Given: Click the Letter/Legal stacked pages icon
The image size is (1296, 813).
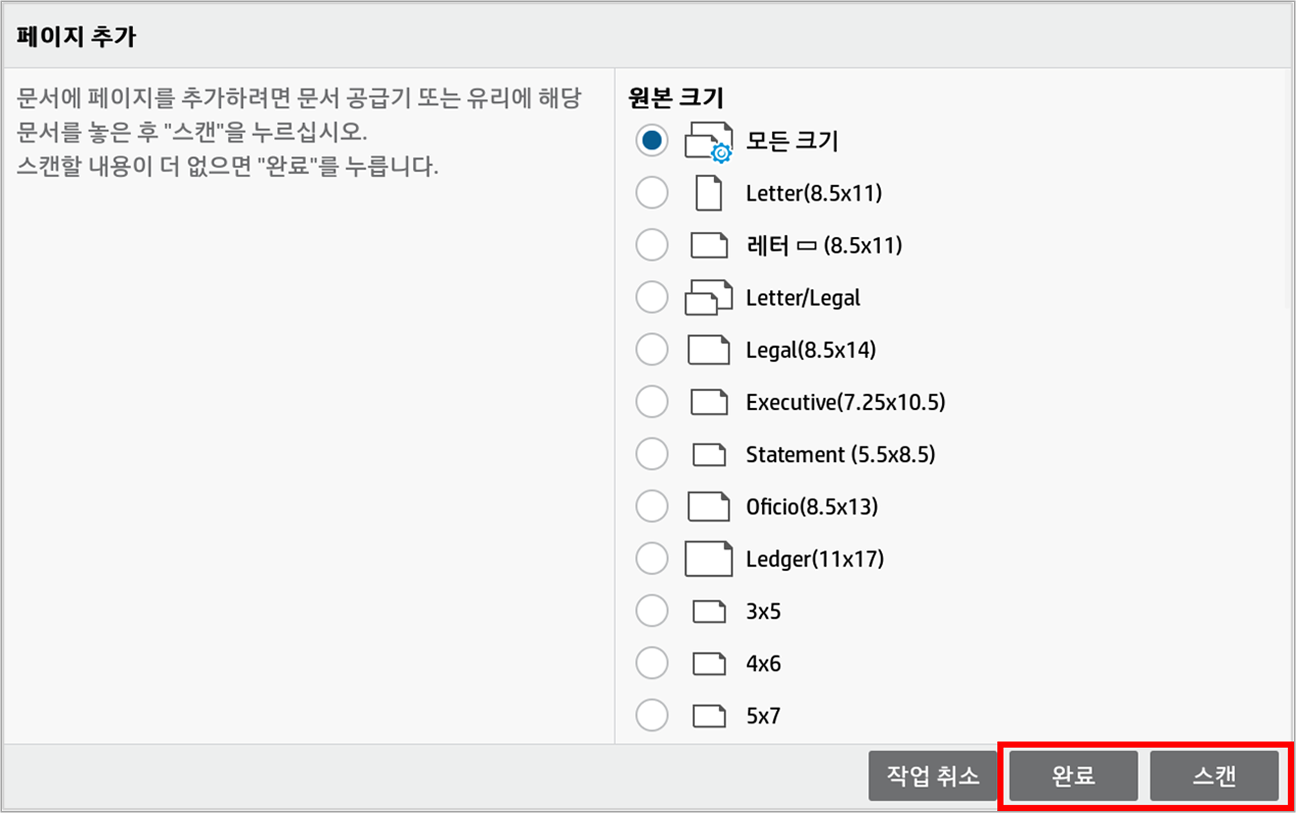Looking at the screenshot, I should [708, 298].
